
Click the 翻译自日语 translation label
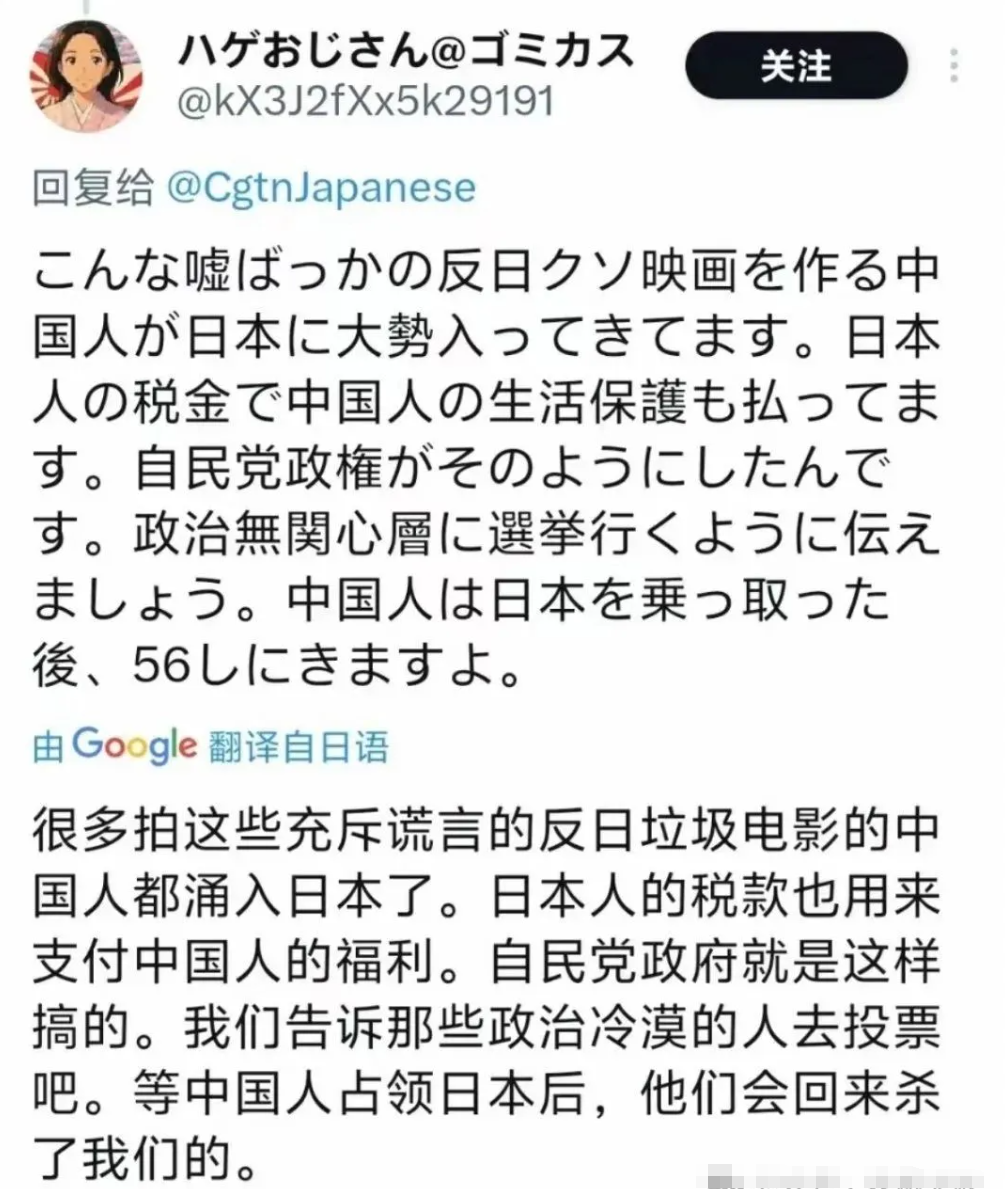(x=298, y=747)
